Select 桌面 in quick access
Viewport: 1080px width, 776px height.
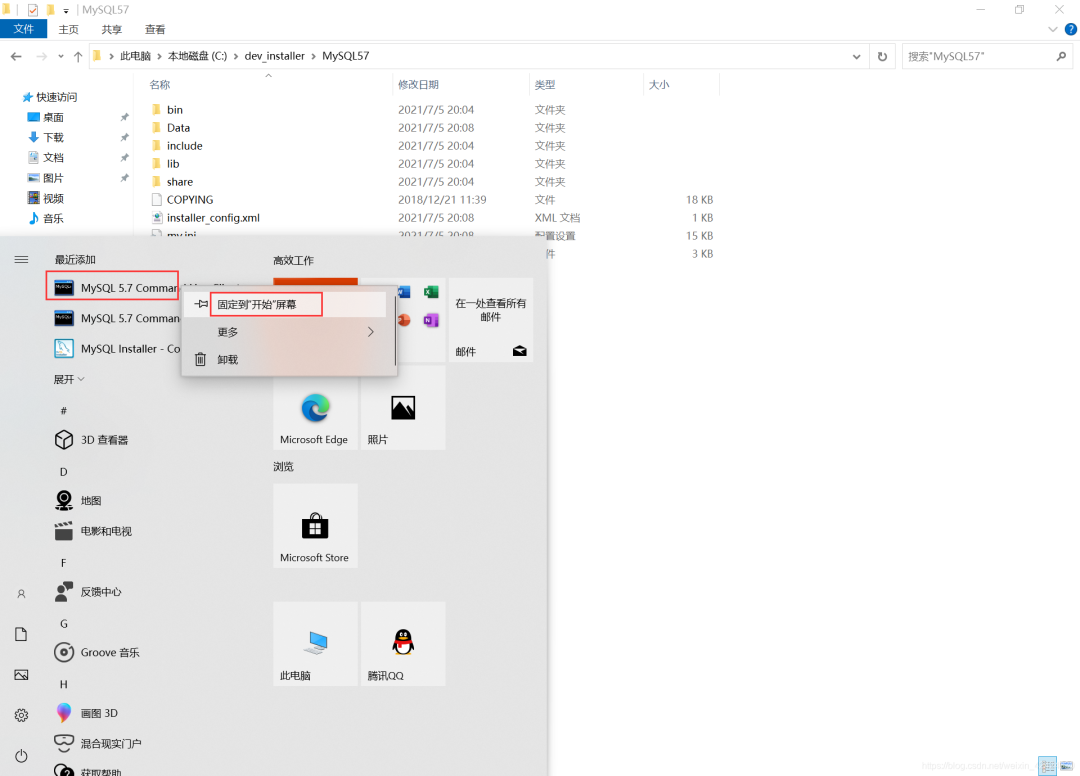[x=53, y=117]
